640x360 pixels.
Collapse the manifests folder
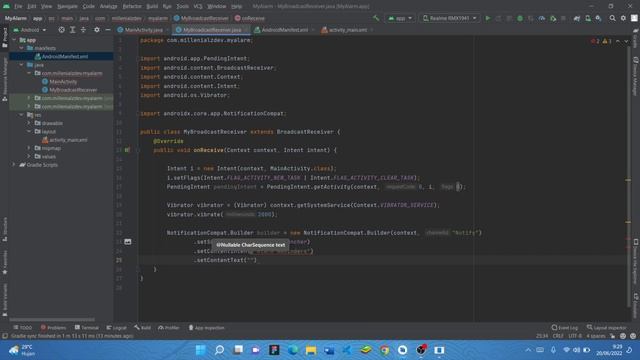click(x=22, y=48)
